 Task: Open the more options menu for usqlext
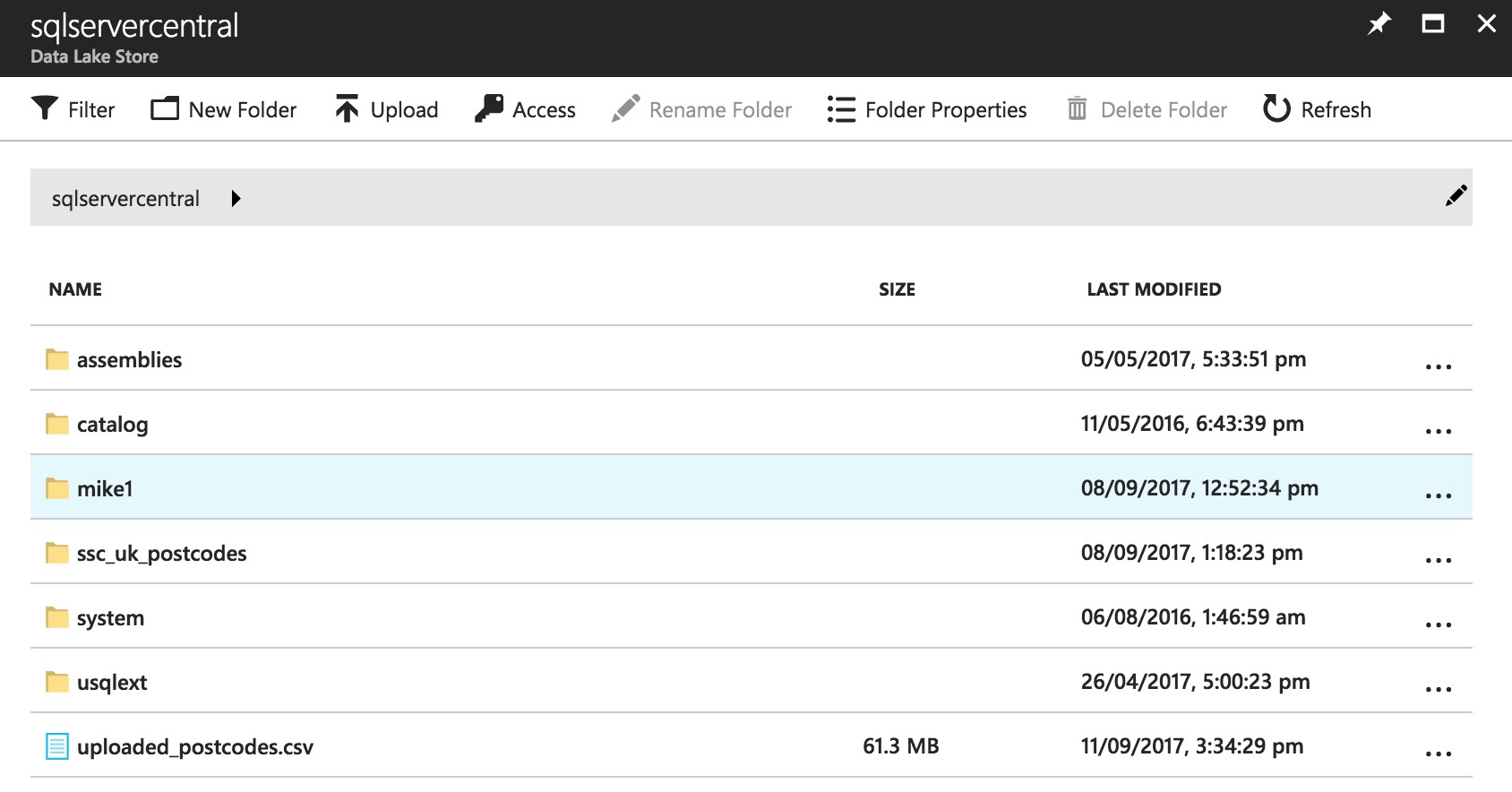(x=1438, y=689)
